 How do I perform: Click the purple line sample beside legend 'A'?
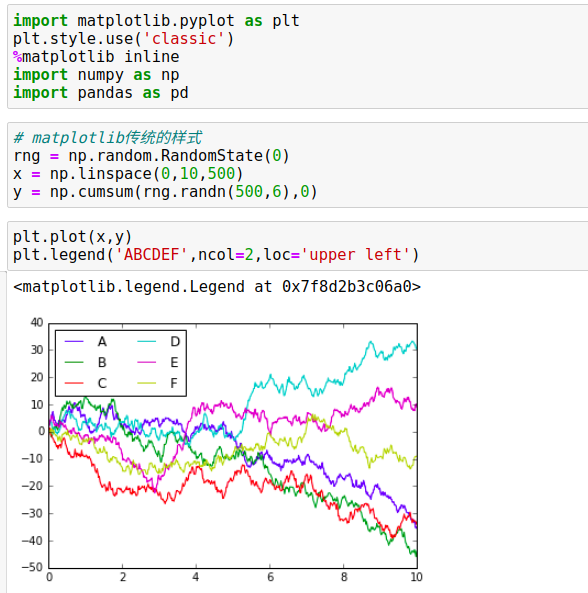pyautogui.click(x=74, y=342)
